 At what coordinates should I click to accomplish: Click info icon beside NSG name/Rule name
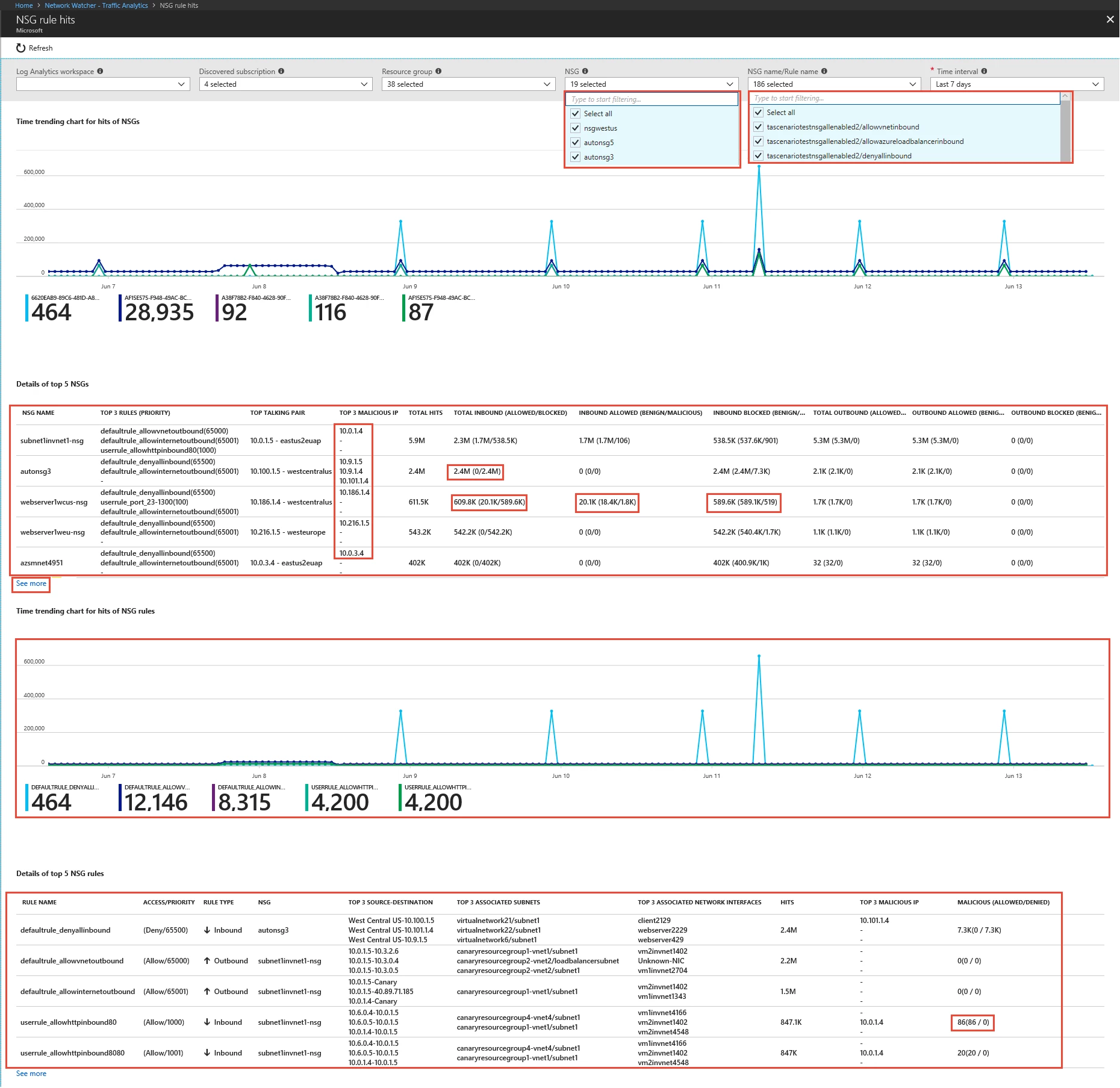[x=824, y=71]
